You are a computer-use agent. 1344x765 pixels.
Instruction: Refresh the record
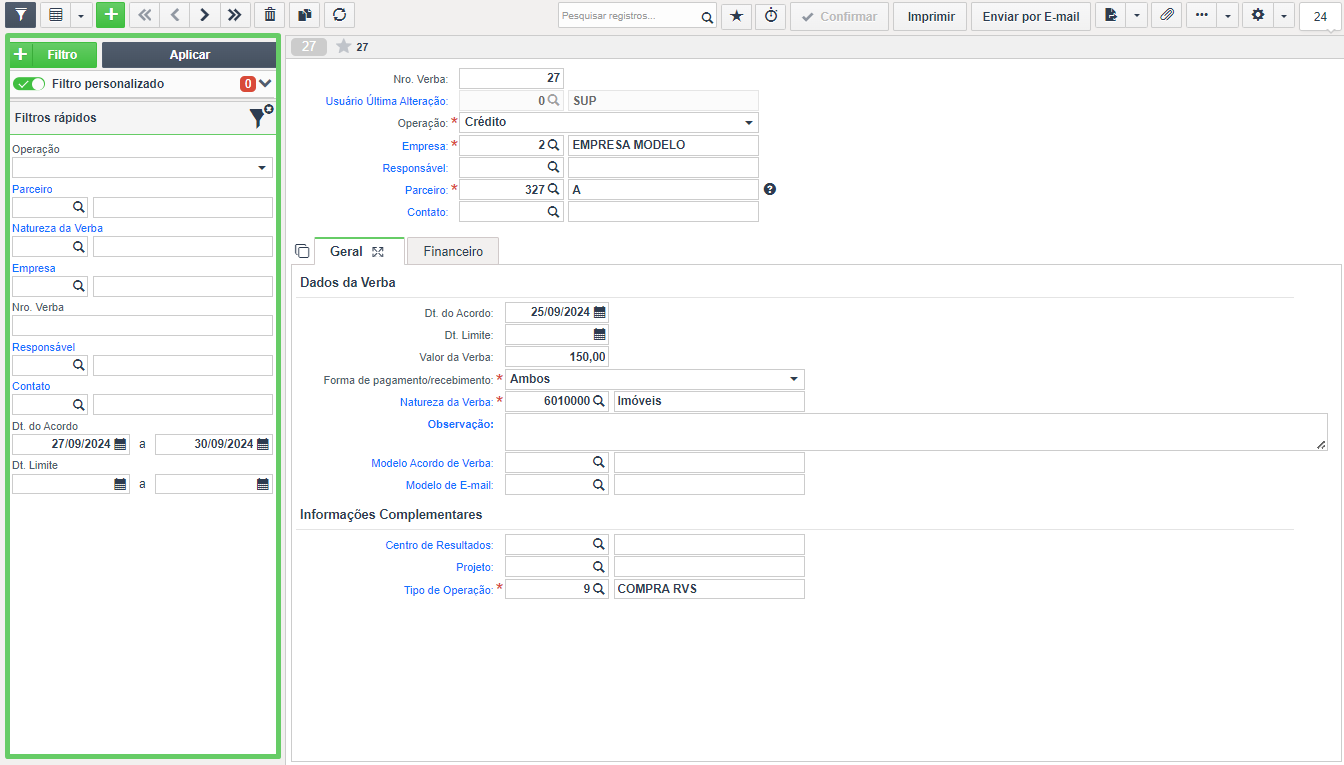[340, 15]
